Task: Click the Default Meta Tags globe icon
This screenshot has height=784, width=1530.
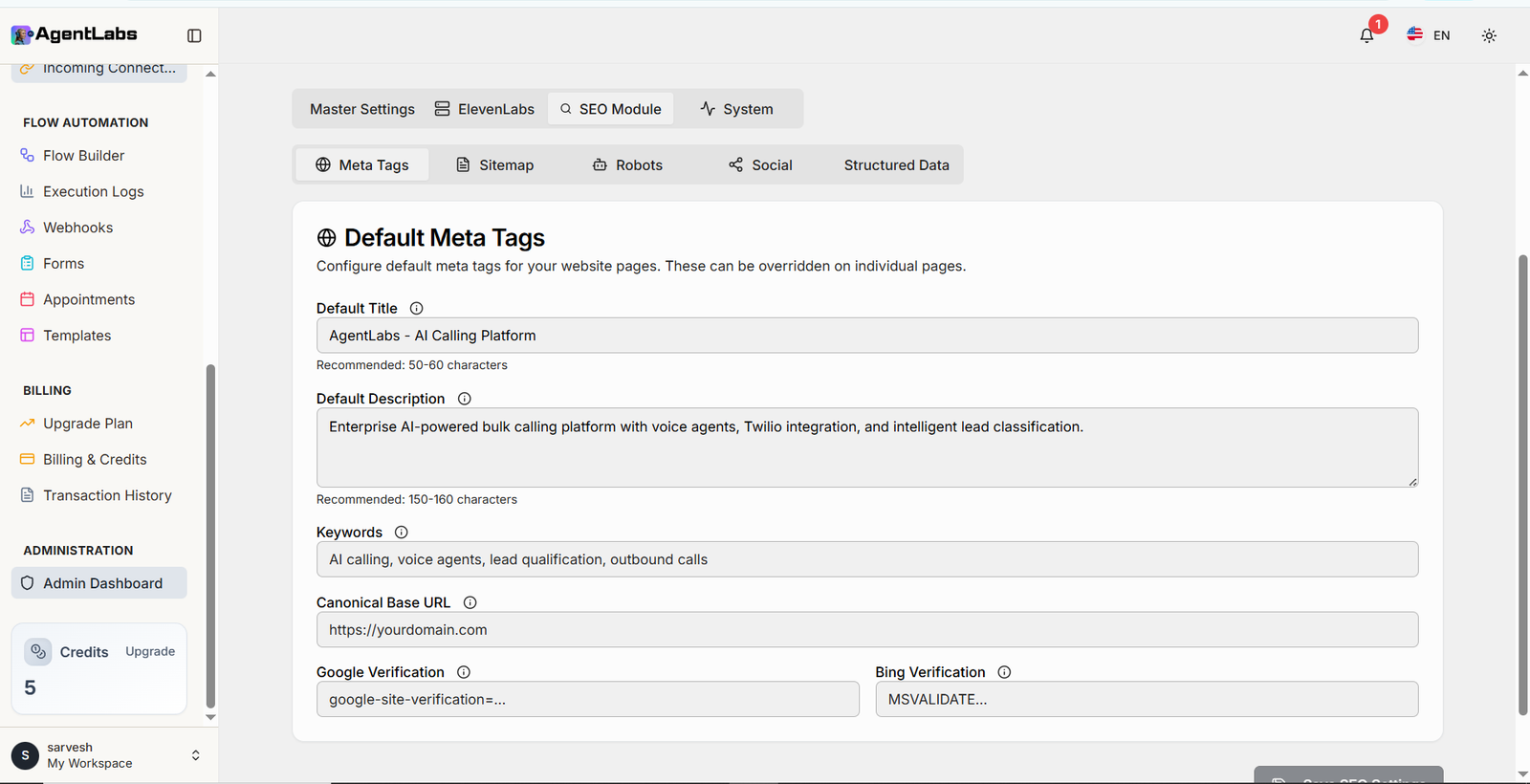Action: 326,238
